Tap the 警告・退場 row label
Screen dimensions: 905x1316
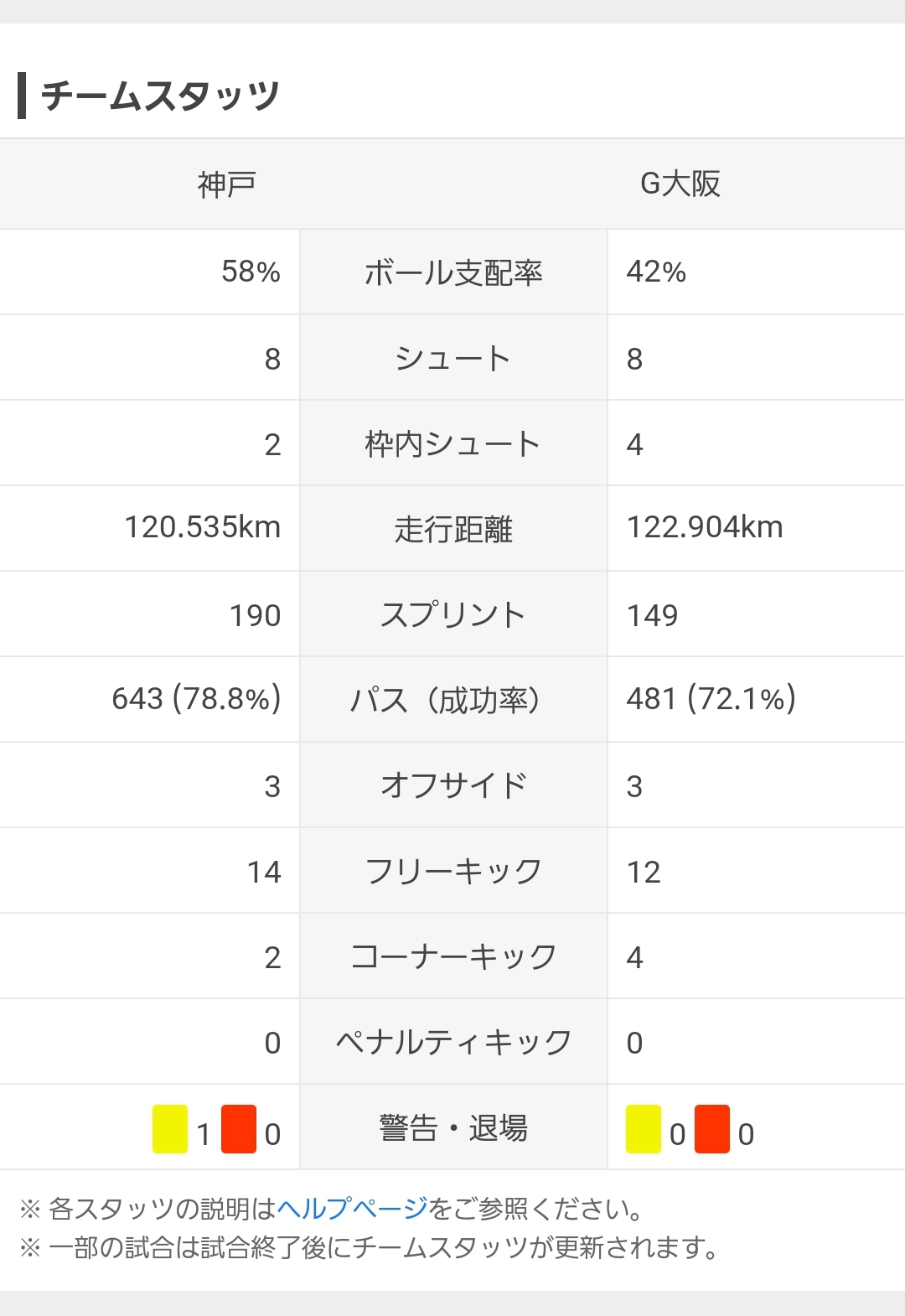(453, 1128)
